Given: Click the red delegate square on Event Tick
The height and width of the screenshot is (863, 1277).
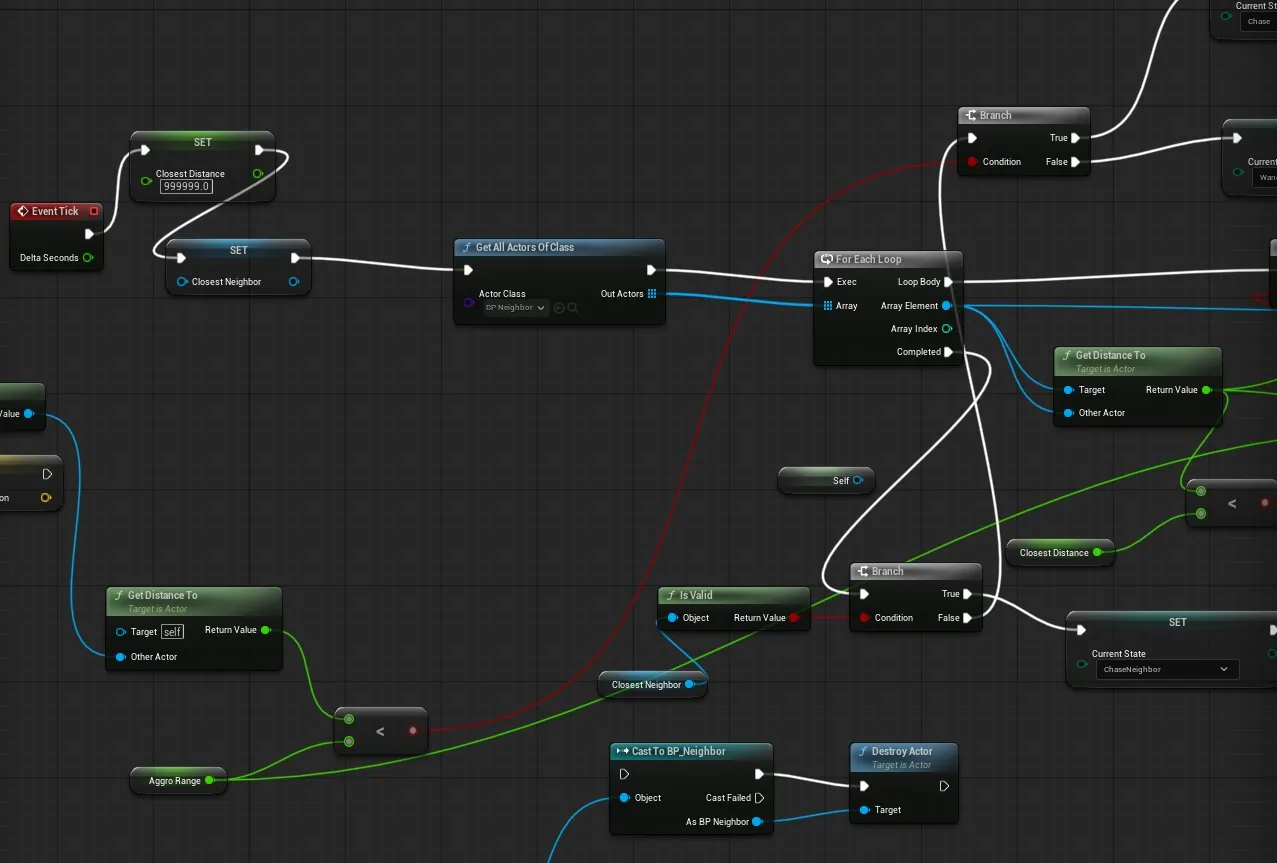Looking at the screenshot, I should point(94,211).
